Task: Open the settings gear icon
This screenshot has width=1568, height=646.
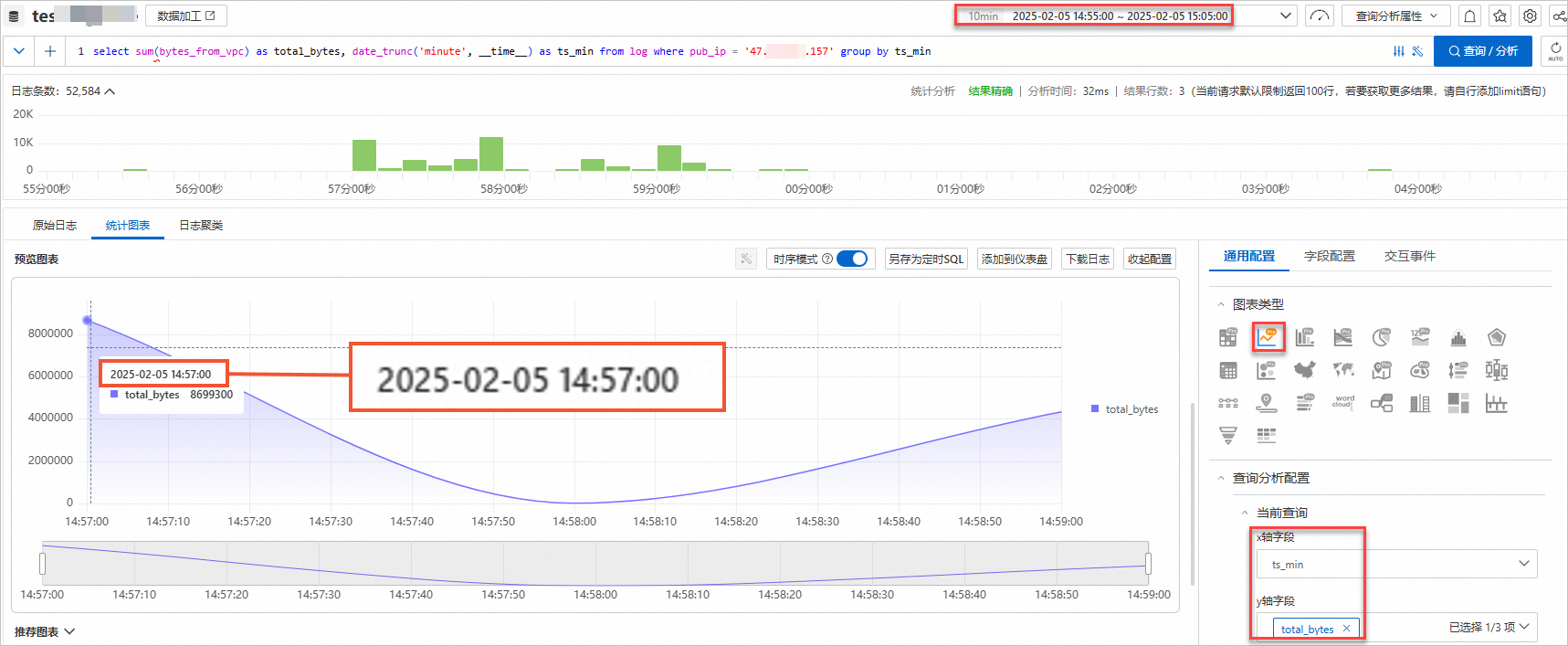Action: (1530, 16)
